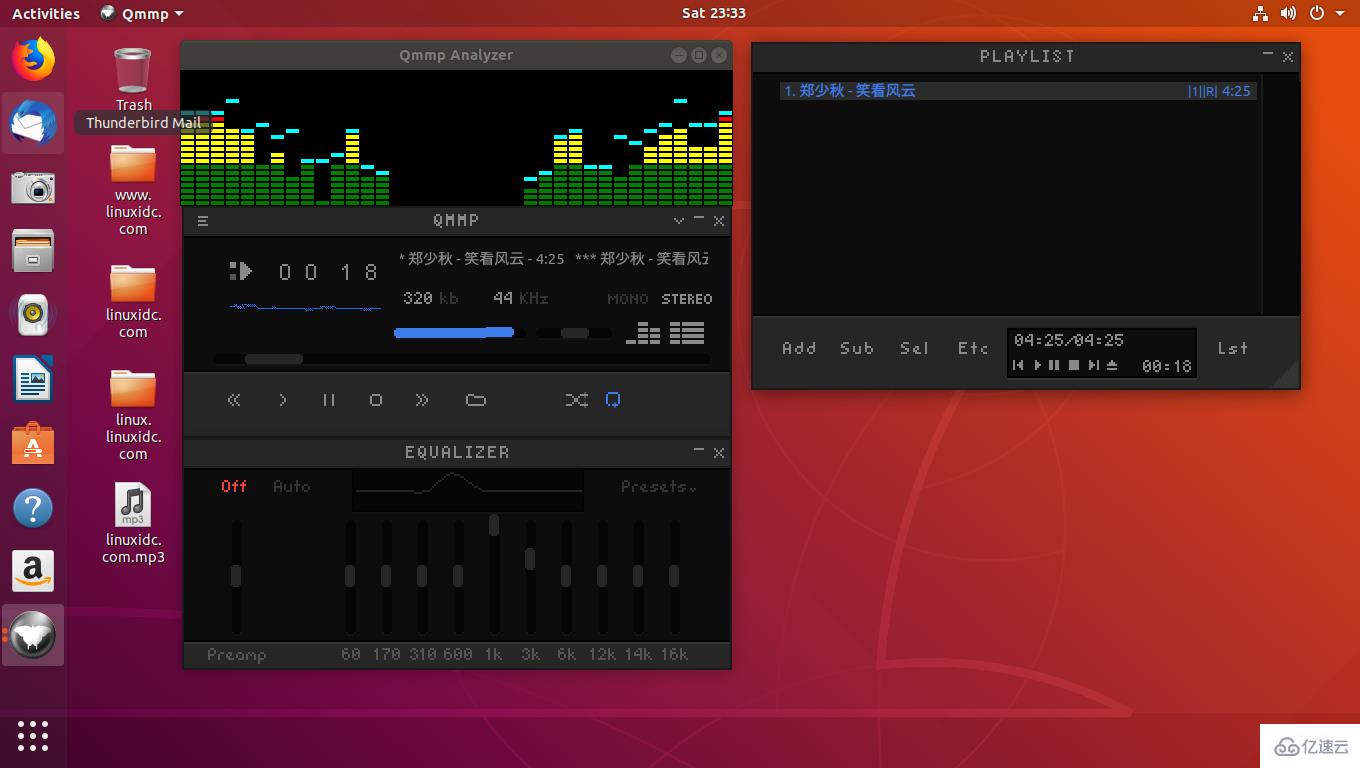The height and width of the screenshot is (768, 1360).
Task: Open the playlist Sub menu
Action: click(x=857, y=348)
